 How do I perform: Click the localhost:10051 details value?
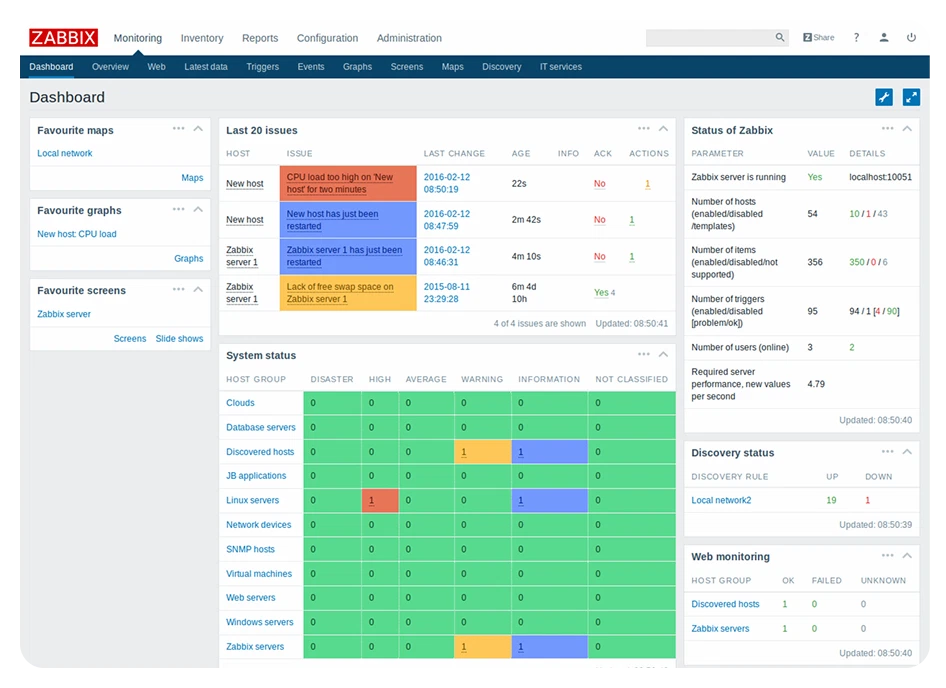(x=880, y=177)
